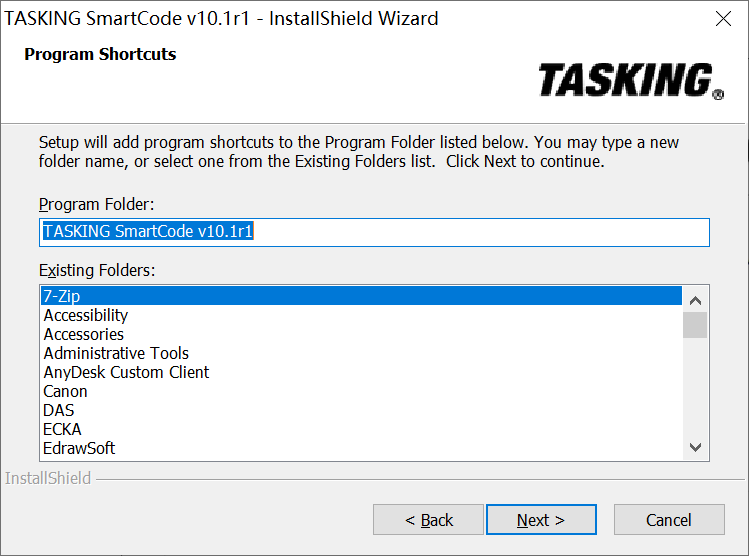Viewport: 749px width, 556px height.
Task: Click the Program Shortcuts heading
Action: 100,55
